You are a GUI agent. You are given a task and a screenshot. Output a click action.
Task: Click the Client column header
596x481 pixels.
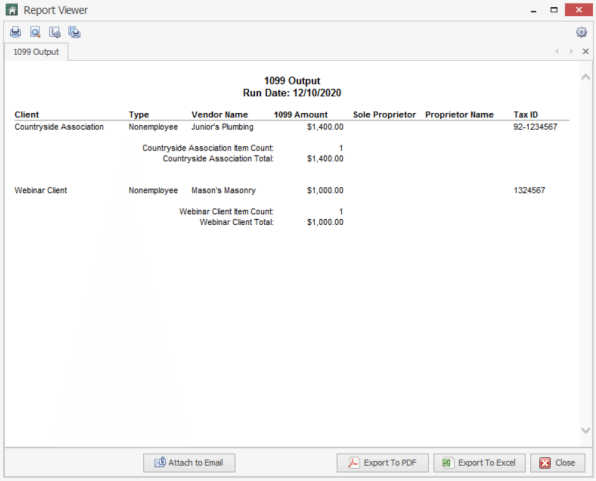27,114
